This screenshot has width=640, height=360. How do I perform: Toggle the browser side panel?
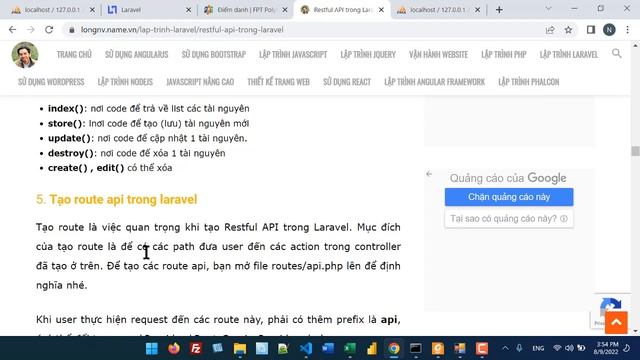pos(591,30)
